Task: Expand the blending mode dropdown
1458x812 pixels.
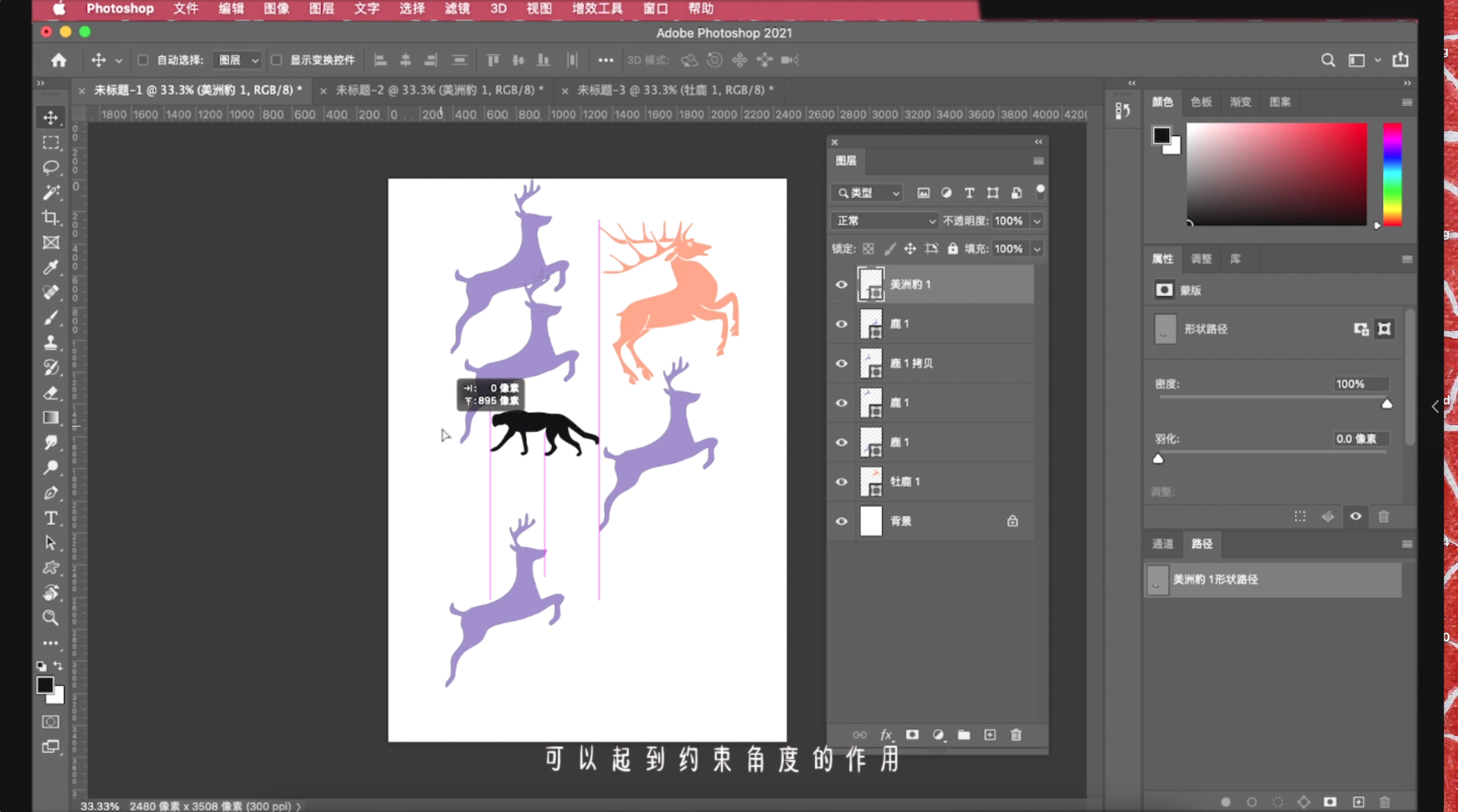Action: pos(879,220)
